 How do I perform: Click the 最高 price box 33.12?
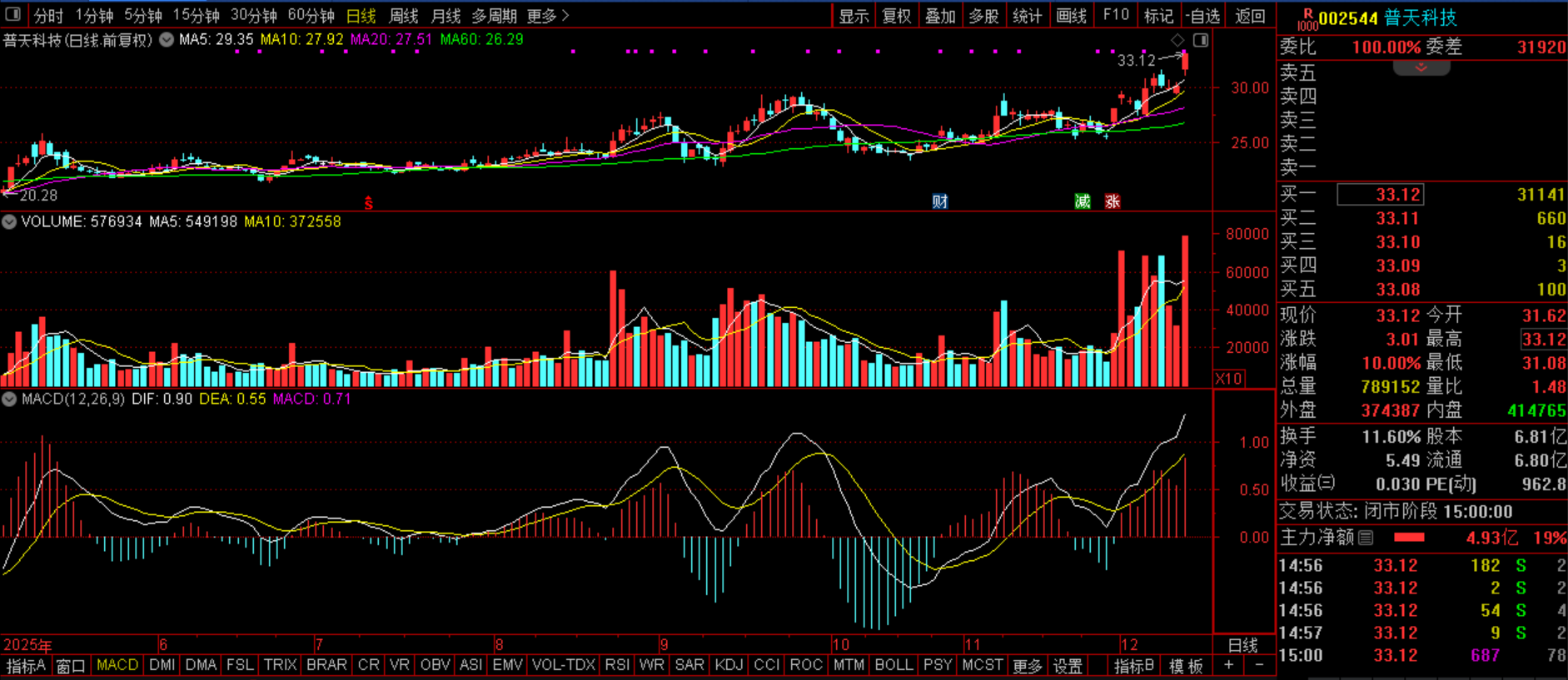(x=1543, y=340)
